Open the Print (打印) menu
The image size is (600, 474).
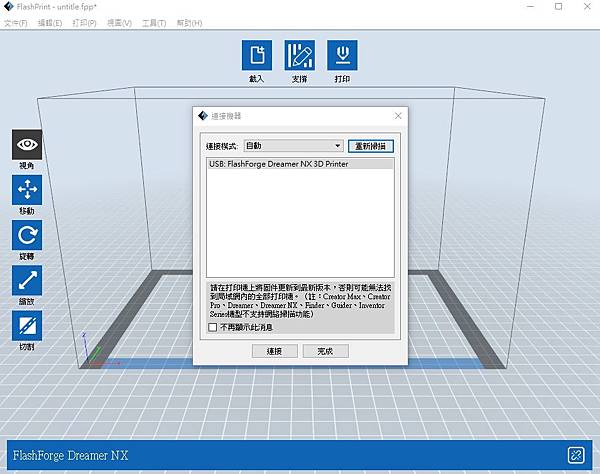84,23
